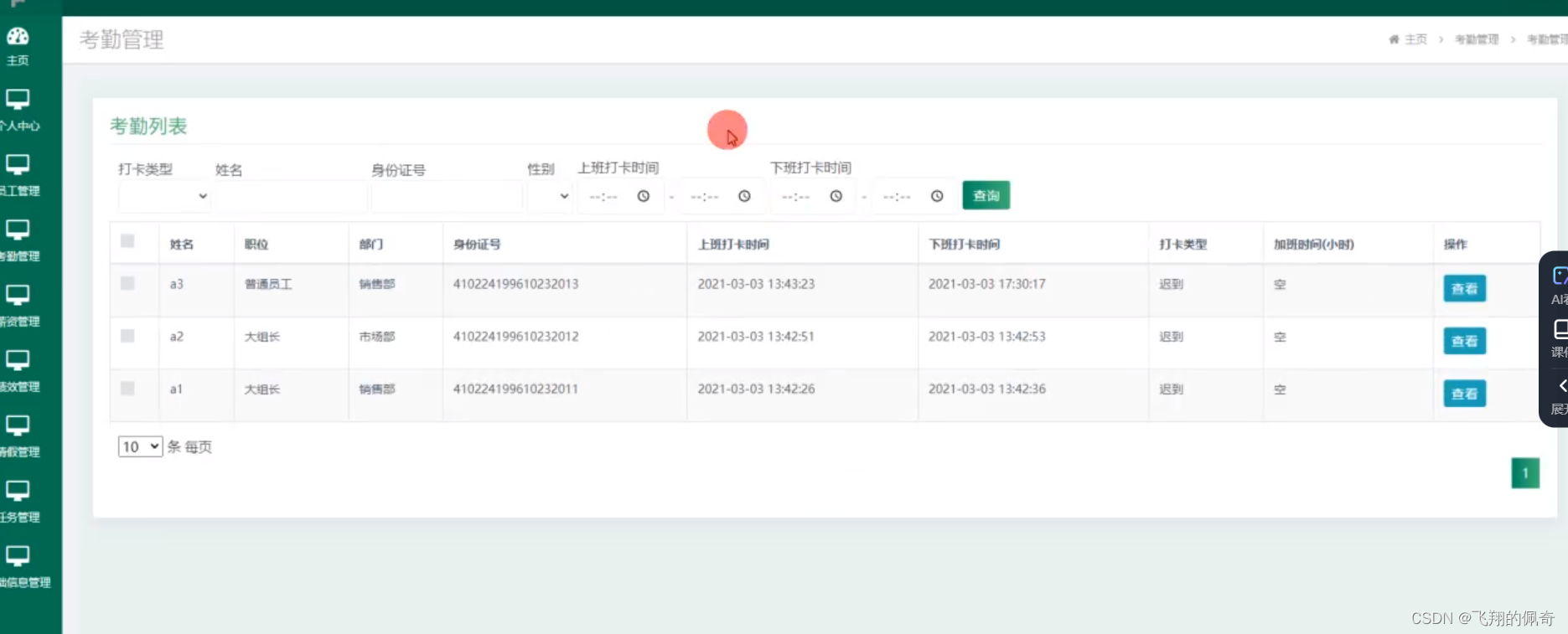Click clock-out time 2021-03-03 17:30:17
Image resolution: width=1568 pixels, height=634 pixels.
[986, 284]
